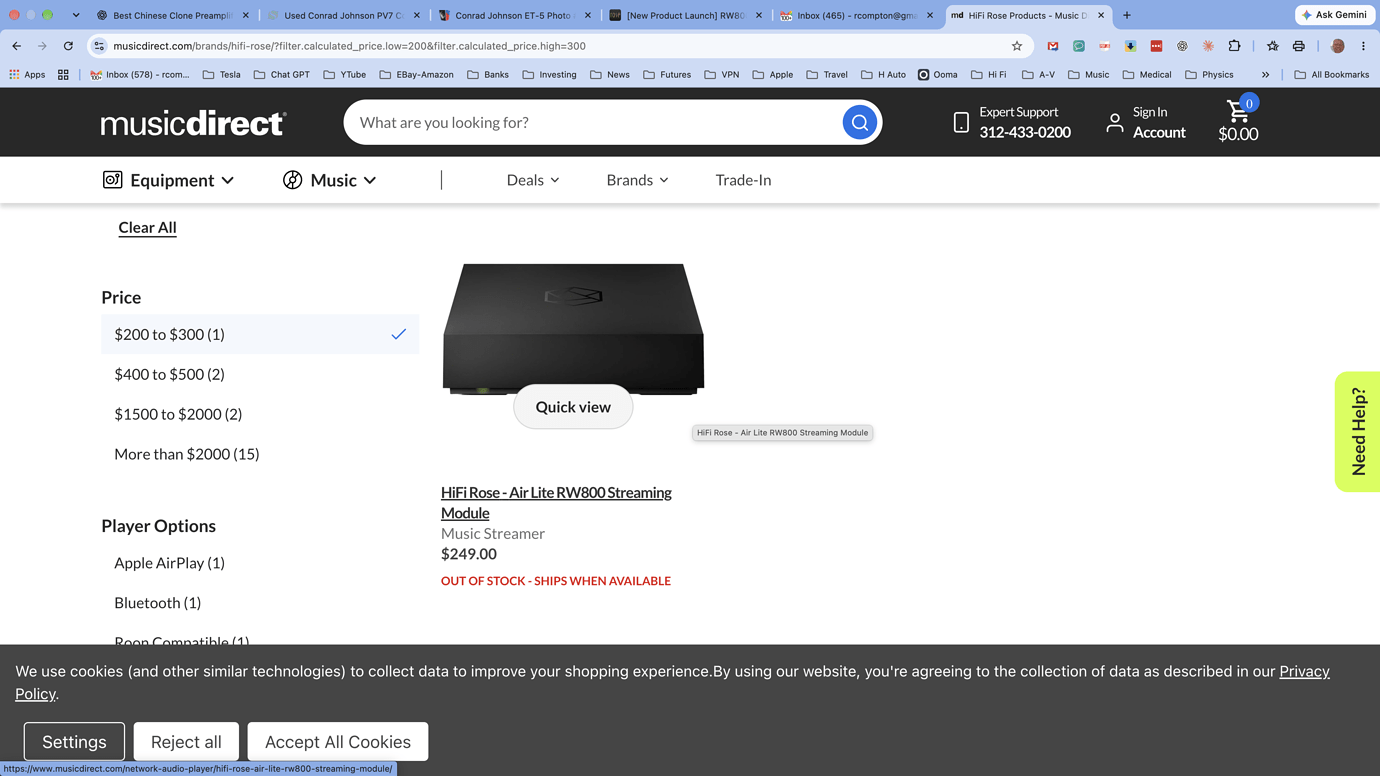Click the Need Help? side tab
The image size is (1380, 776).
(x=1358, y=432)
